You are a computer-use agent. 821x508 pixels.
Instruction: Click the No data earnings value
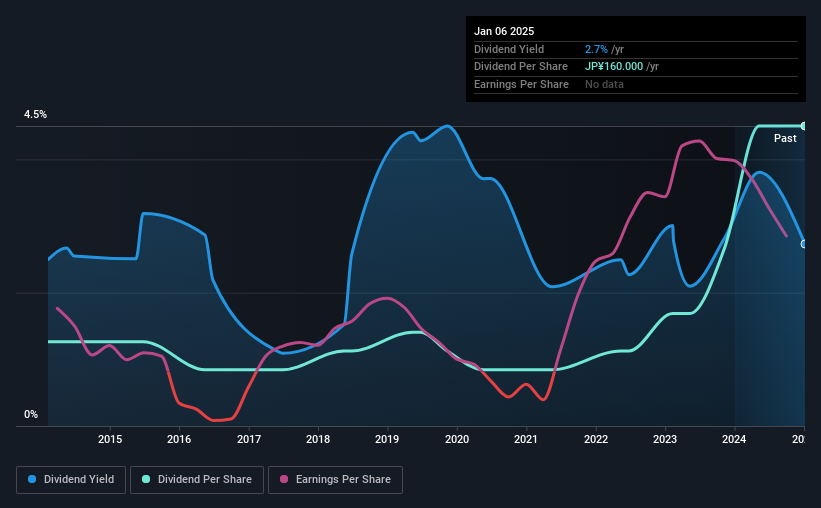pos(604,84)
